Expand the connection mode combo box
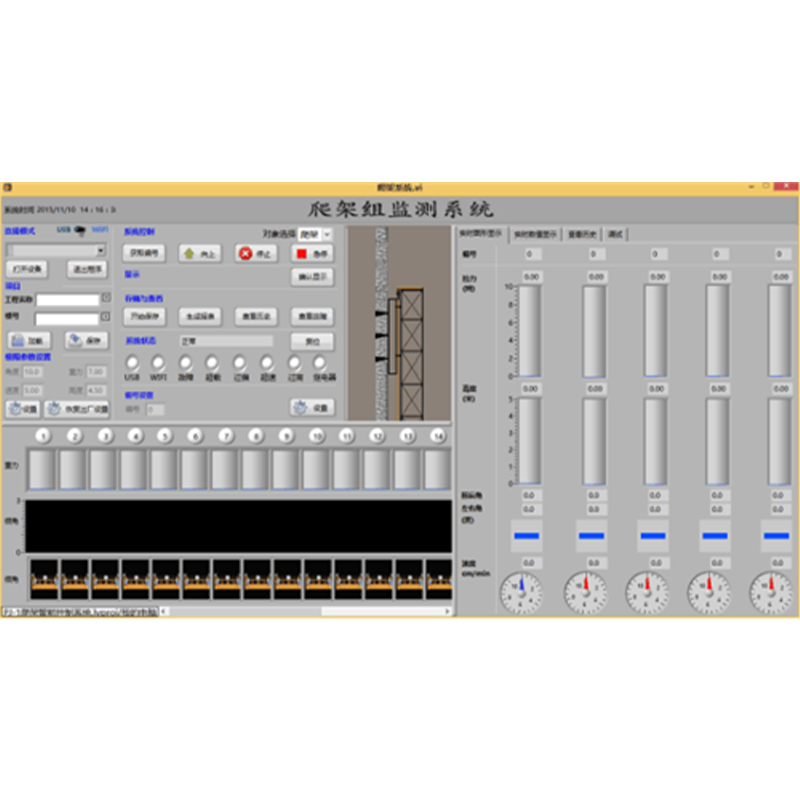 click(100, 250)
